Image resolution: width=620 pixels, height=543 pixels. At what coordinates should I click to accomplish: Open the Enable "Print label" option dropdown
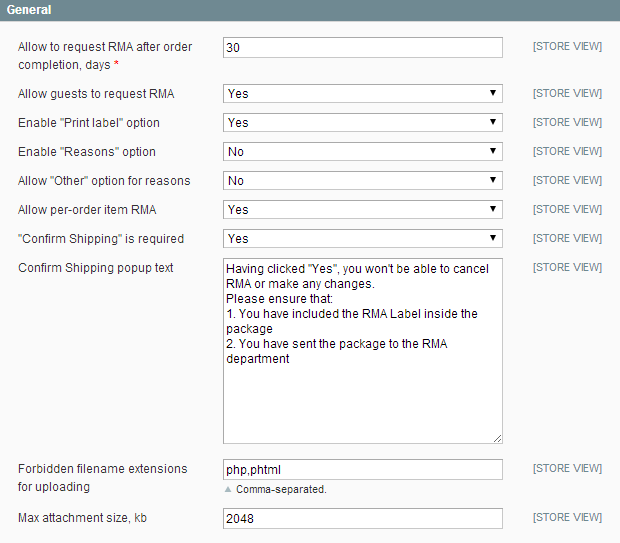(x=363, y=123)
